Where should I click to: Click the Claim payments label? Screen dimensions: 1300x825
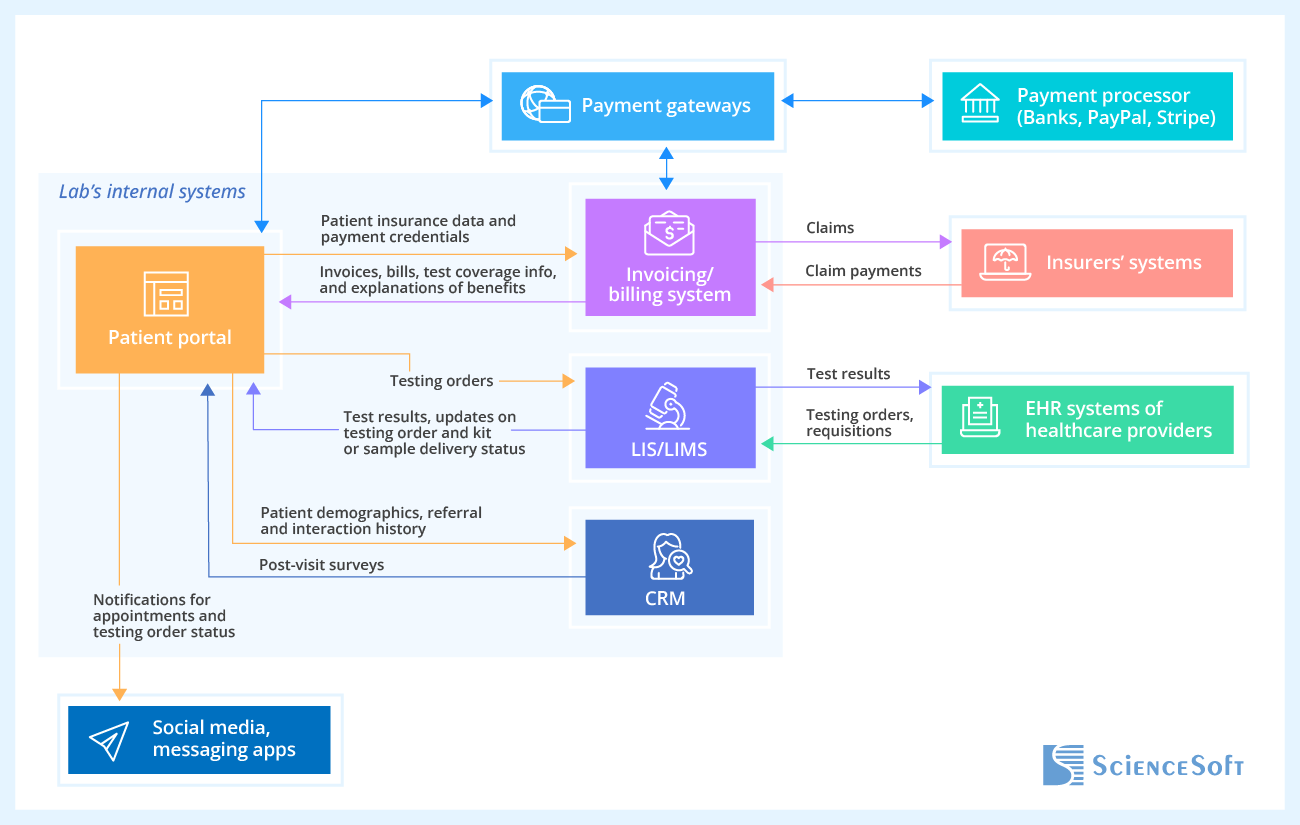pos(862,270)
